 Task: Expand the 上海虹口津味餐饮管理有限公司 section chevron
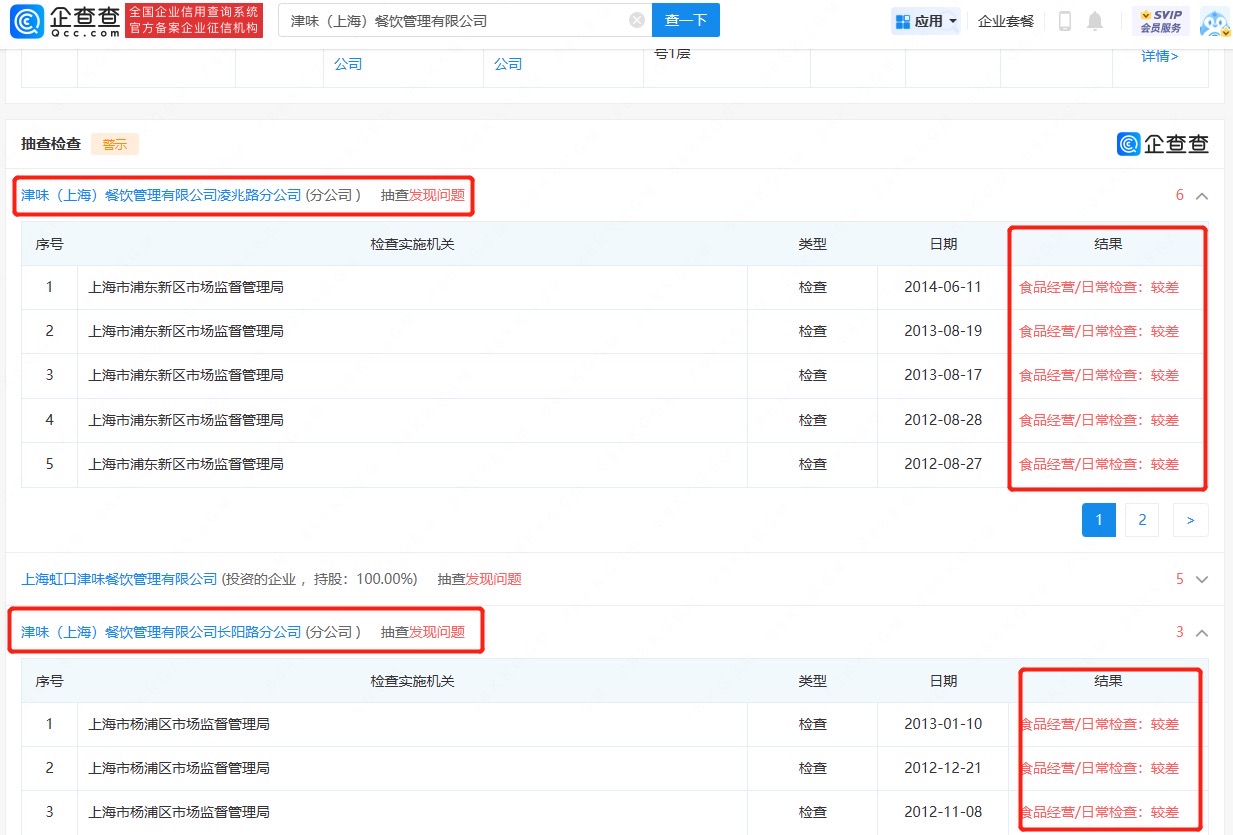(x=1202, y=579)
